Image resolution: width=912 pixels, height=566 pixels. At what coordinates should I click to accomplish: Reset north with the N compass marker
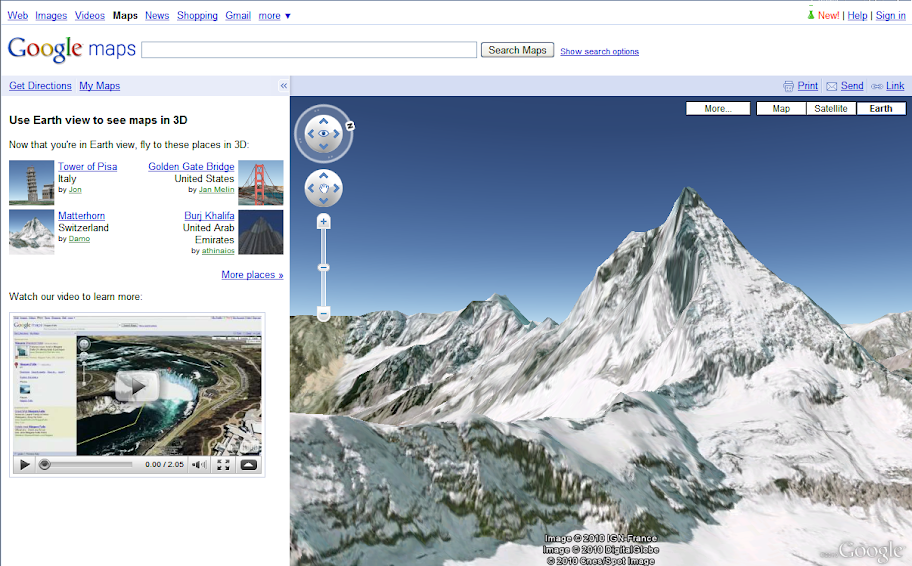click(350, 126)
